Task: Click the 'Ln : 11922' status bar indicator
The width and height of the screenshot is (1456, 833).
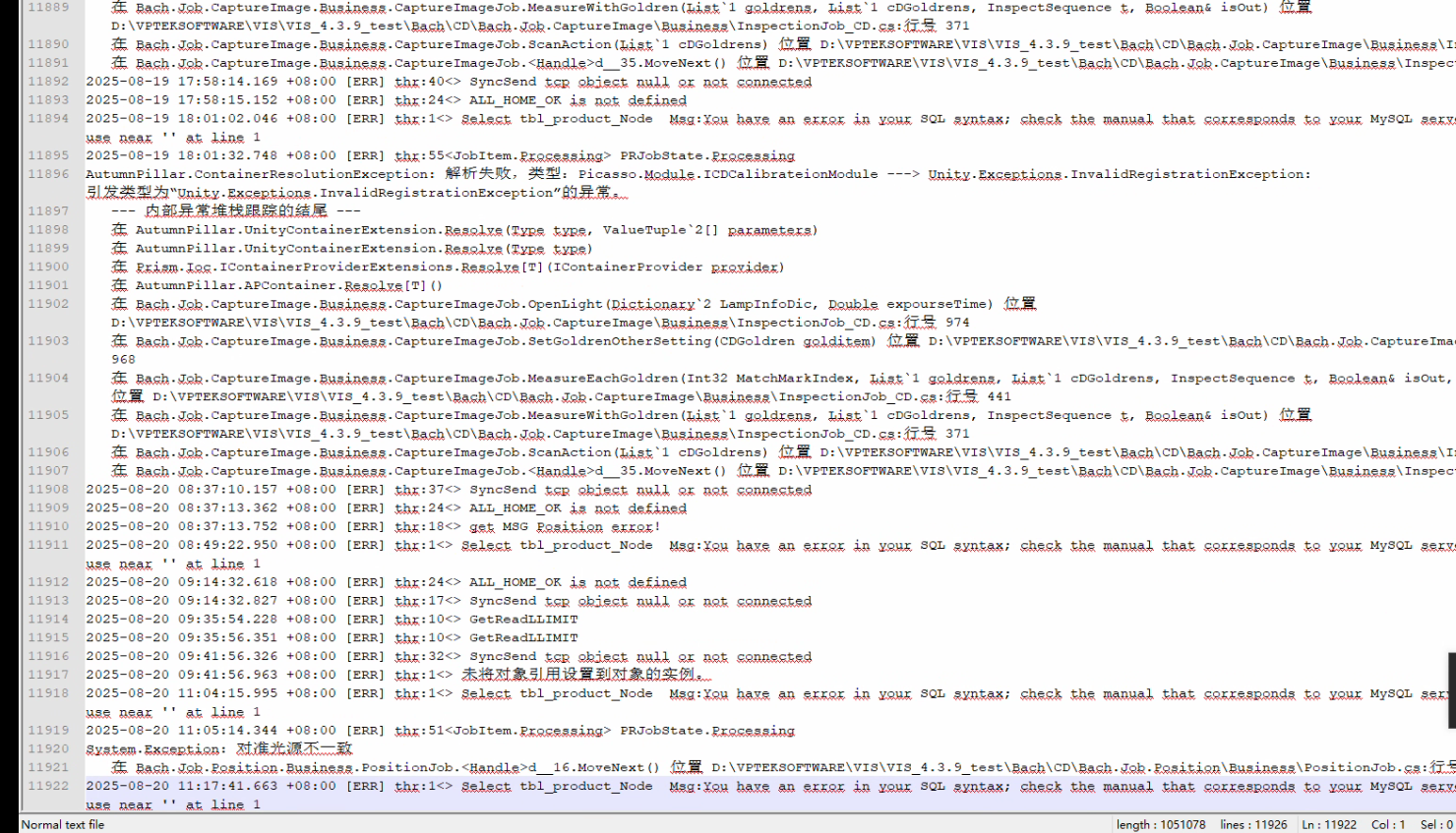Action: coord(1328,825)
